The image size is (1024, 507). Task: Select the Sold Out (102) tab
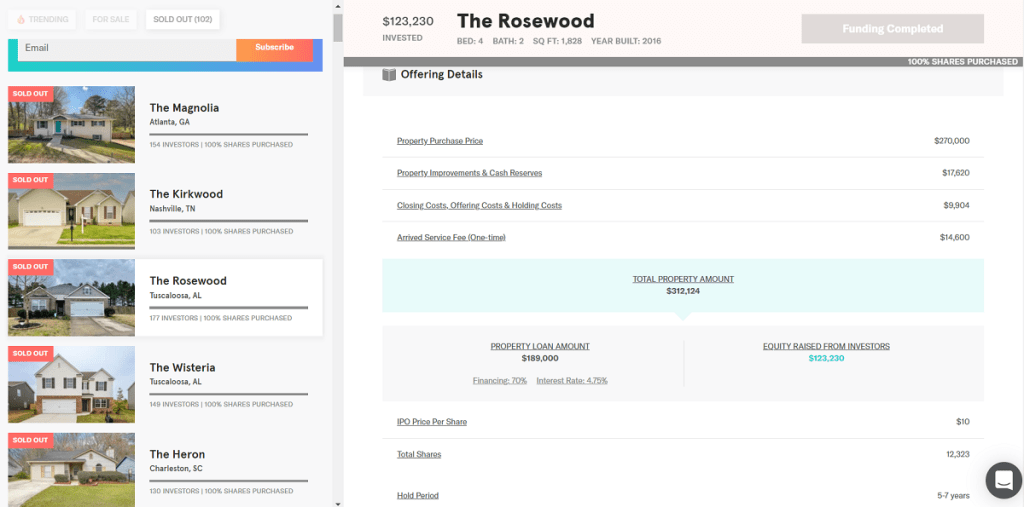[182, 19]
